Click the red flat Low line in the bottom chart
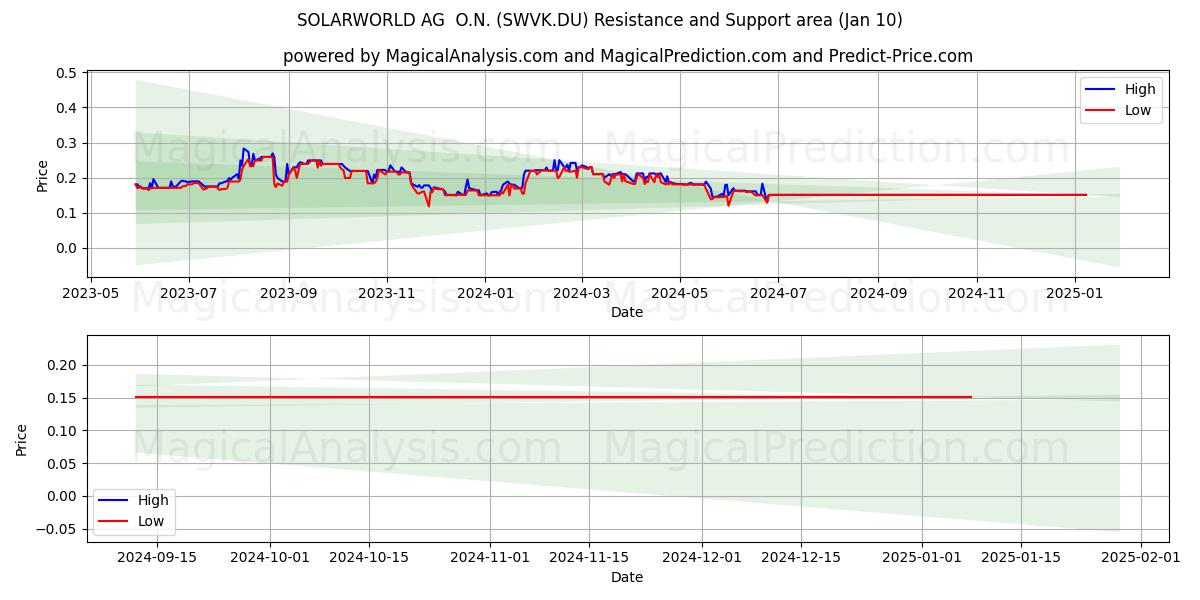Screen dimensions: 1200x600 click(x=553, y=397)
